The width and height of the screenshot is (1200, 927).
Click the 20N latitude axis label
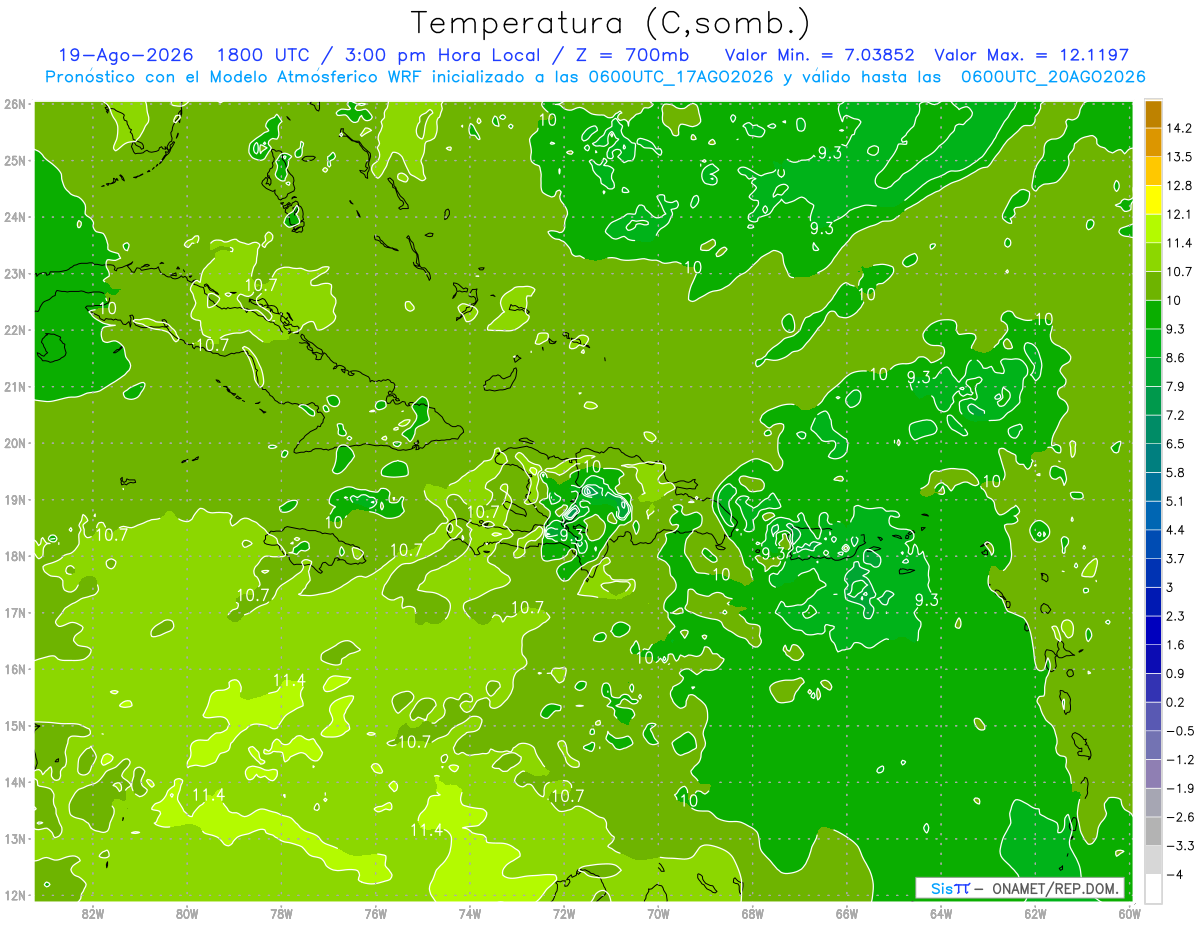[x=15, y=442]
